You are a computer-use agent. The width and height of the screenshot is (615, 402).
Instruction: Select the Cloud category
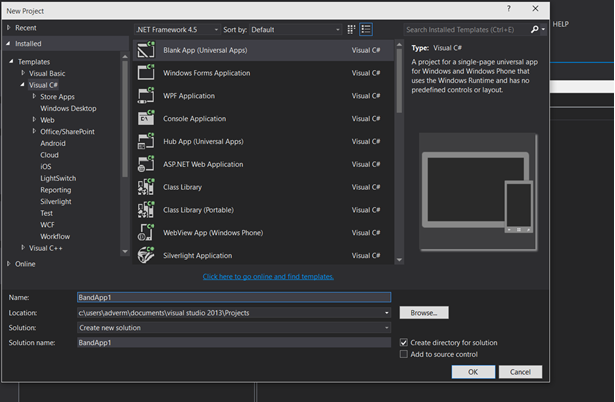[x=49, y=155]
